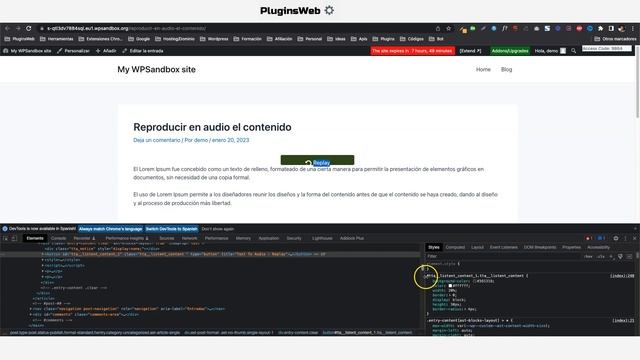The width and height of the screenshot is (640, 360).
Task: Open the Sources tab in DevTools
Action: [167, 238]
